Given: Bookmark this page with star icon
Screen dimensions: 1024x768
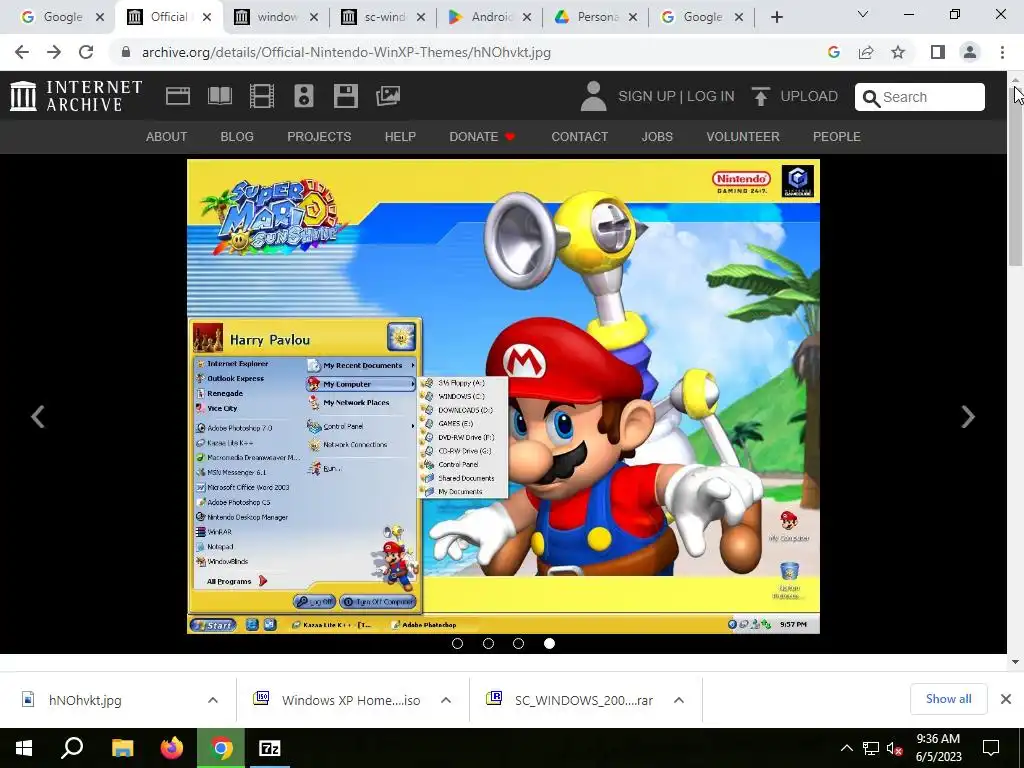Looking at the screenshot, I should tap(899, 52).
